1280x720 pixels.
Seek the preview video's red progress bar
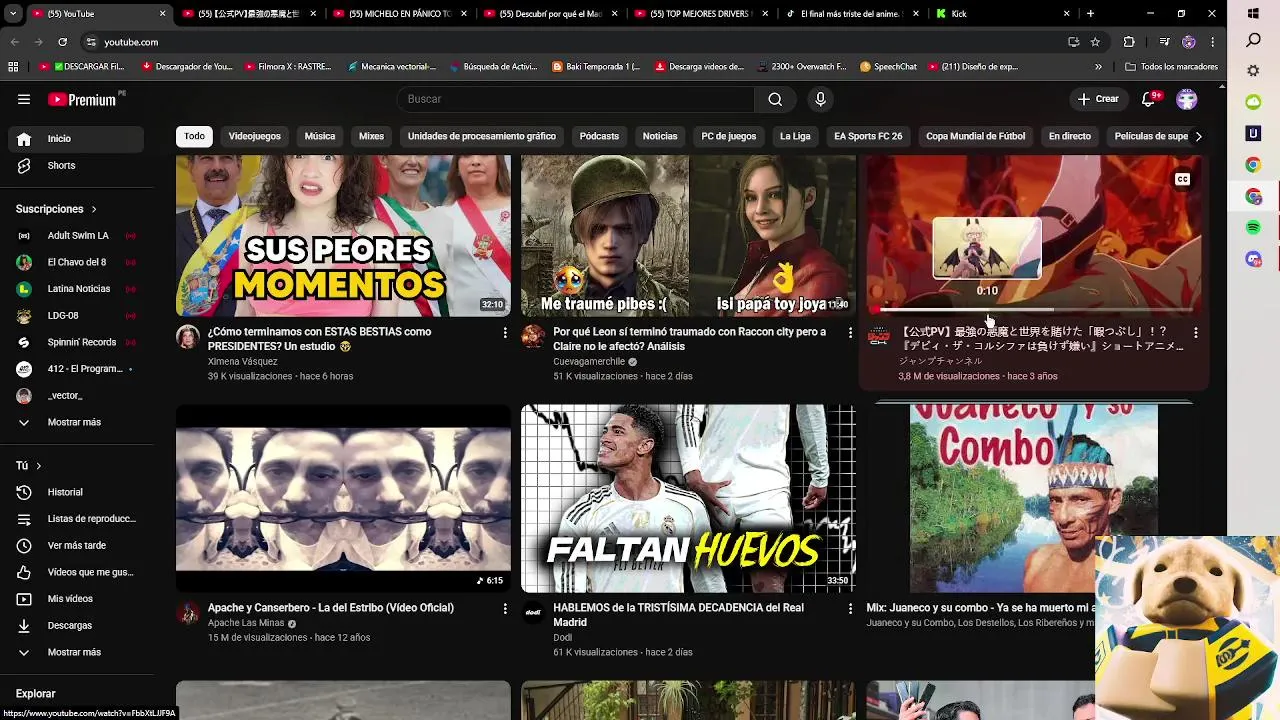coord(1034,310)
